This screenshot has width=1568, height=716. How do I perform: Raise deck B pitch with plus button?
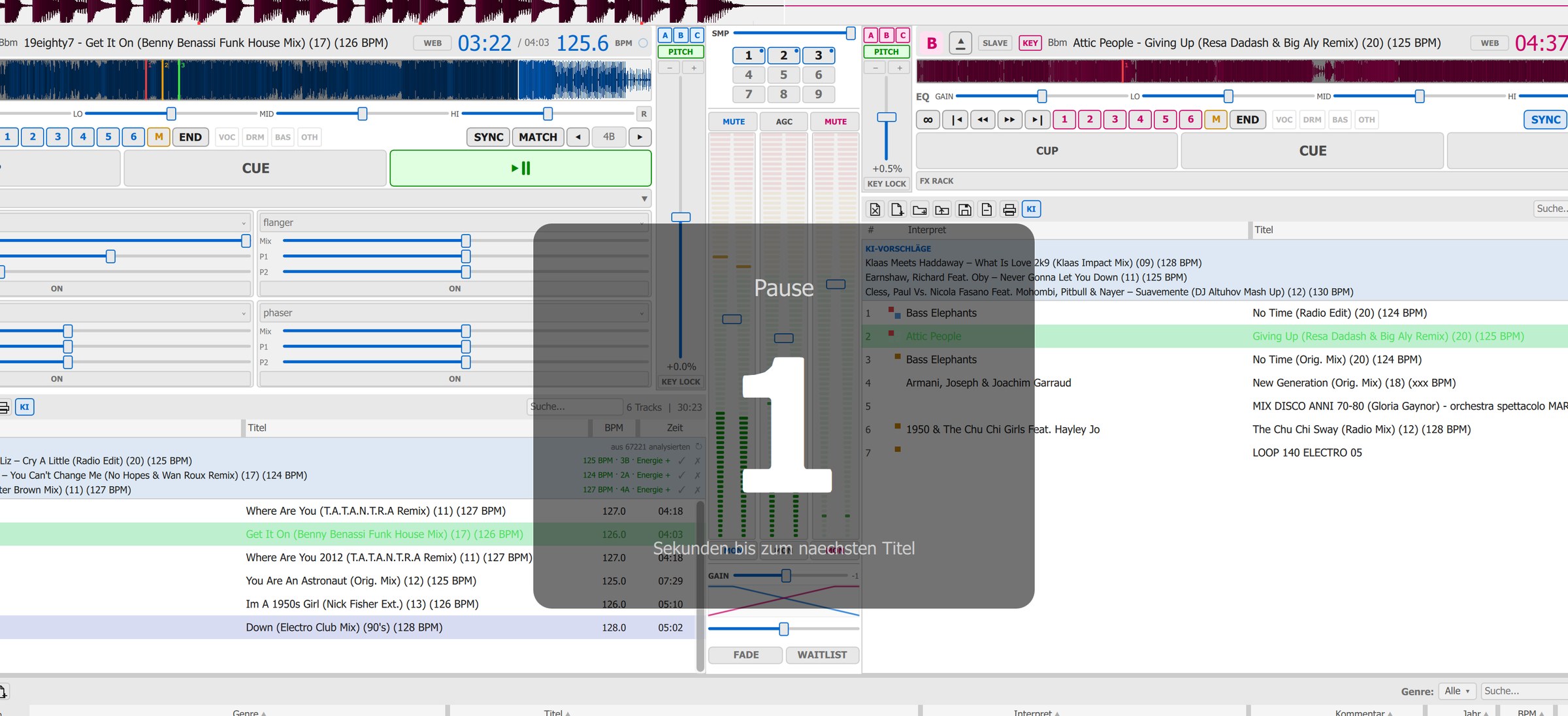point(900,68)
